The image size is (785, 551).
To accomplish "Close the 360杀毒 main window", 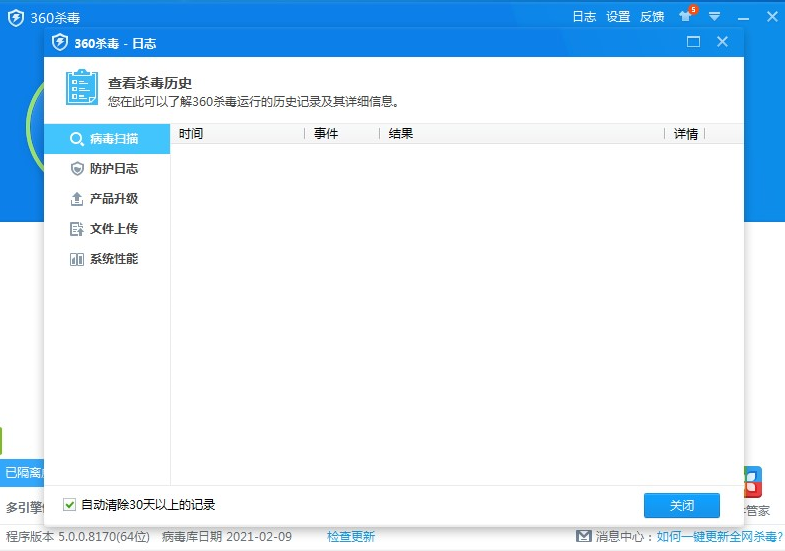I will pos(772,17).
